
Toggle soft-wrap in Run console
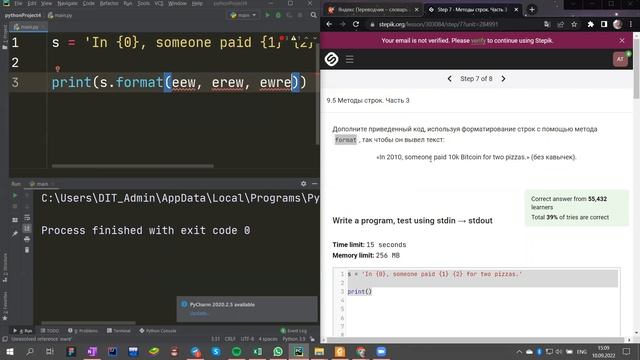pyautogui.click(x=27, y=218)
